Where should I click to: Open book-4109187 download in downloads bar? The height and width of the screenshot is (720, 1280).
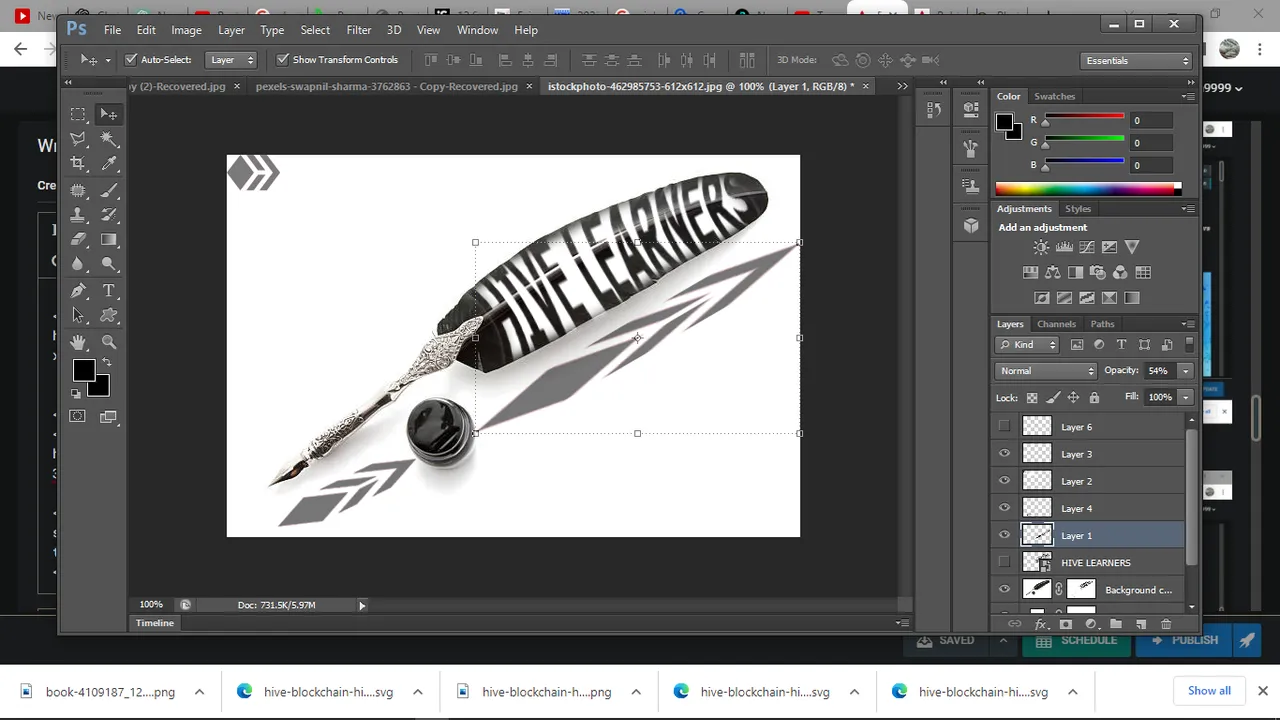[110, 692]
